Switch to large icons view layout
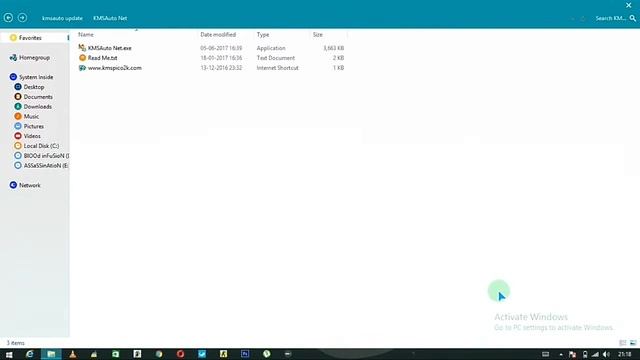640x360 pixels. pos(633,343)
